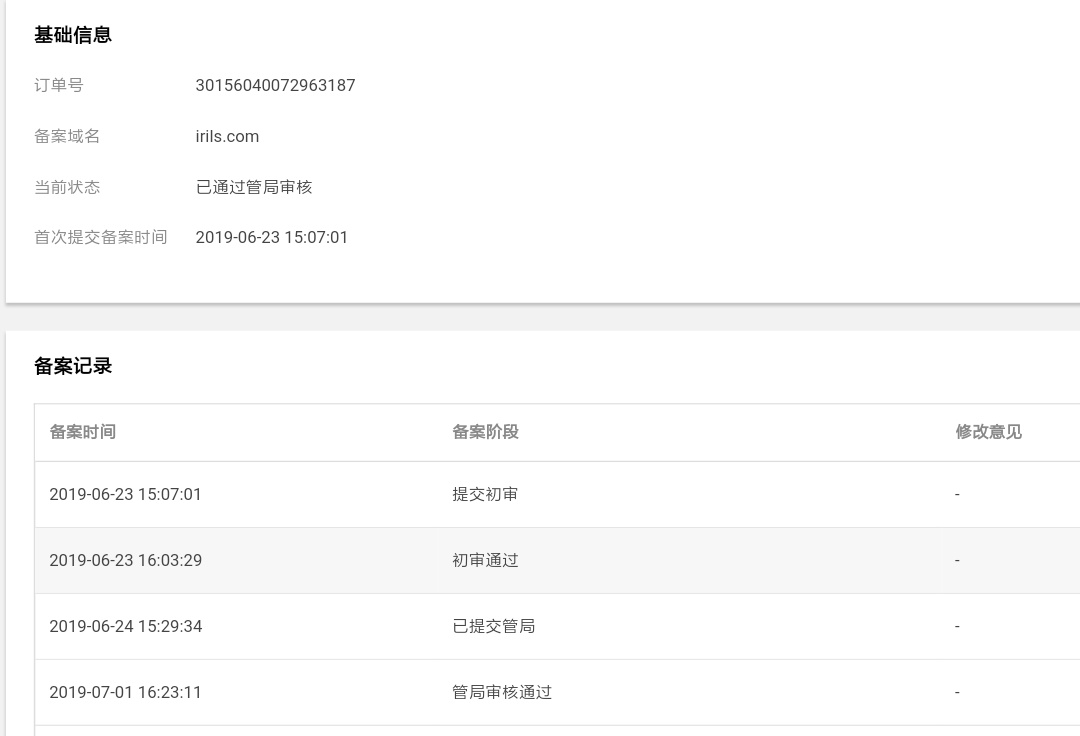Click the 备案阶段 column header
1080x736 pixels.
pos(485,432)
